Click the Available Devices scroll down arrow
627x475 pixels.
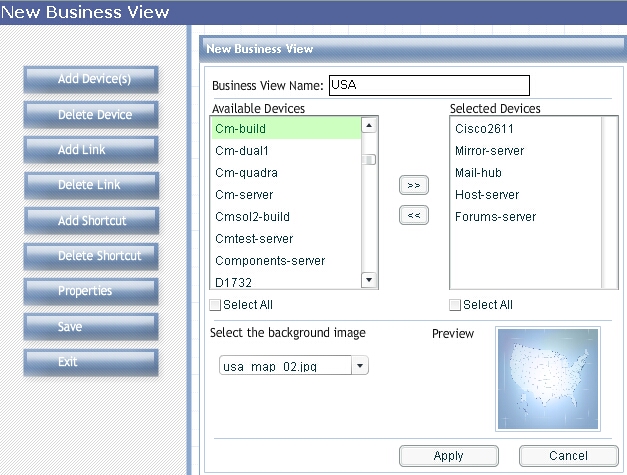tap(369, 279)
